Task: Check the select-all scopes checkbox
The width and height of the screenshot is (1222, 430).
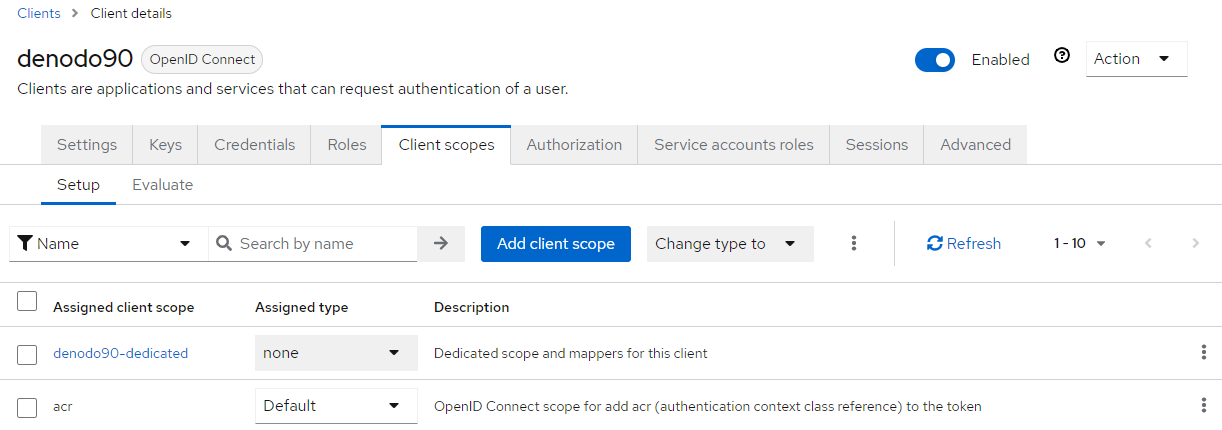Action: (x=28, y=301)
